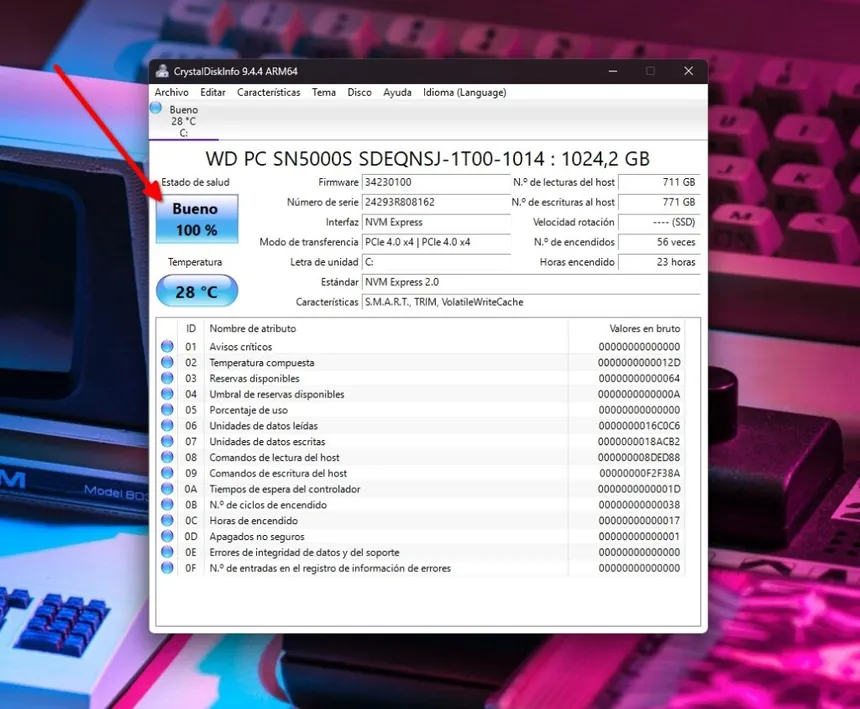Open the Archivo menu
The height and width of the screenshot is (709, 860).
pyautogui.click(x=171, y=92)
